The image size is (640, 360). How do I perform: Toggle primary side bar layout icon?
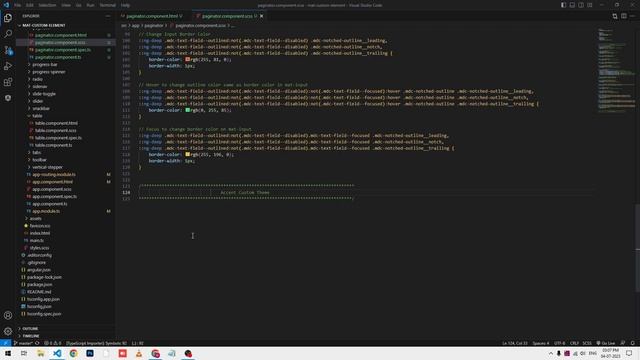coord(563,5)
